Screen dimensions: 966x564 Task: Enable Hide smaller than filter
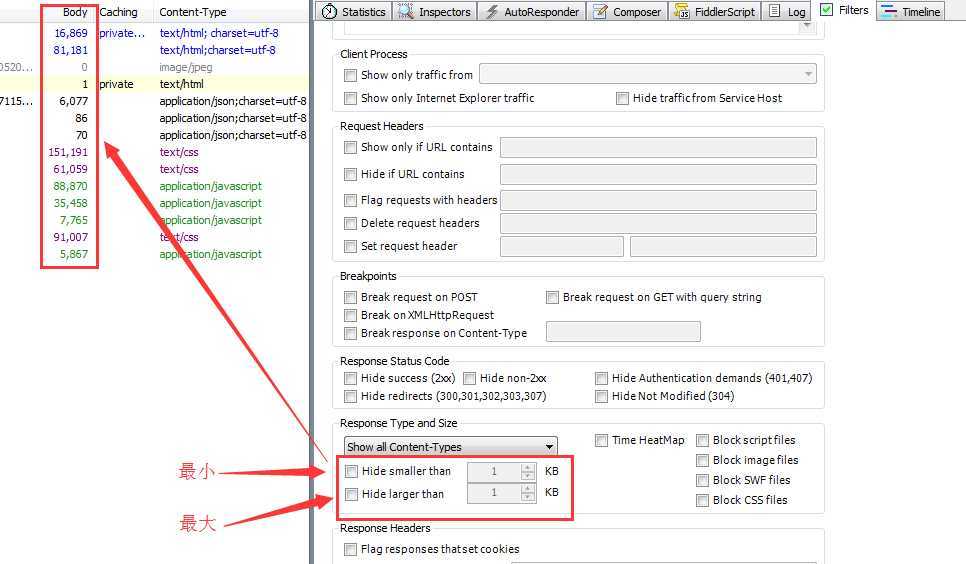[x=351, y=472]
